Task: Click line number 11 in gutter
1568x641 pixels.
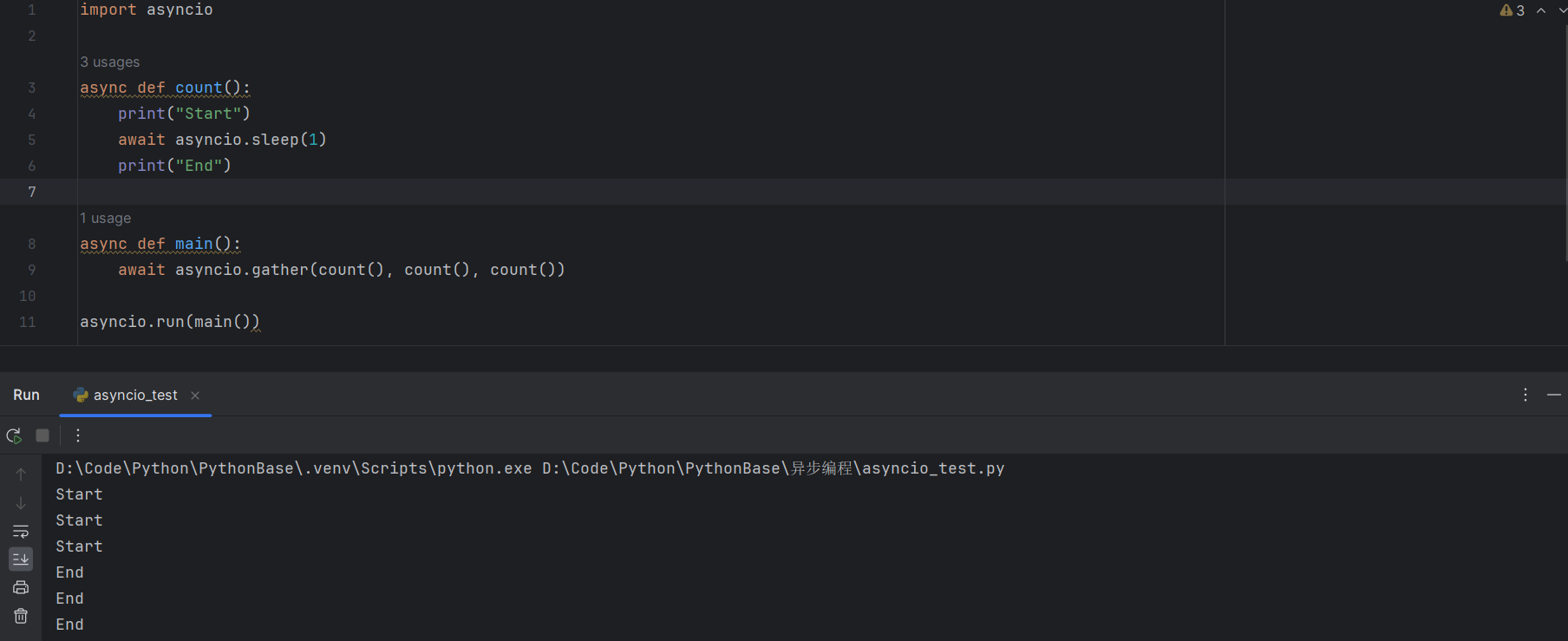Action: point(28,322)
